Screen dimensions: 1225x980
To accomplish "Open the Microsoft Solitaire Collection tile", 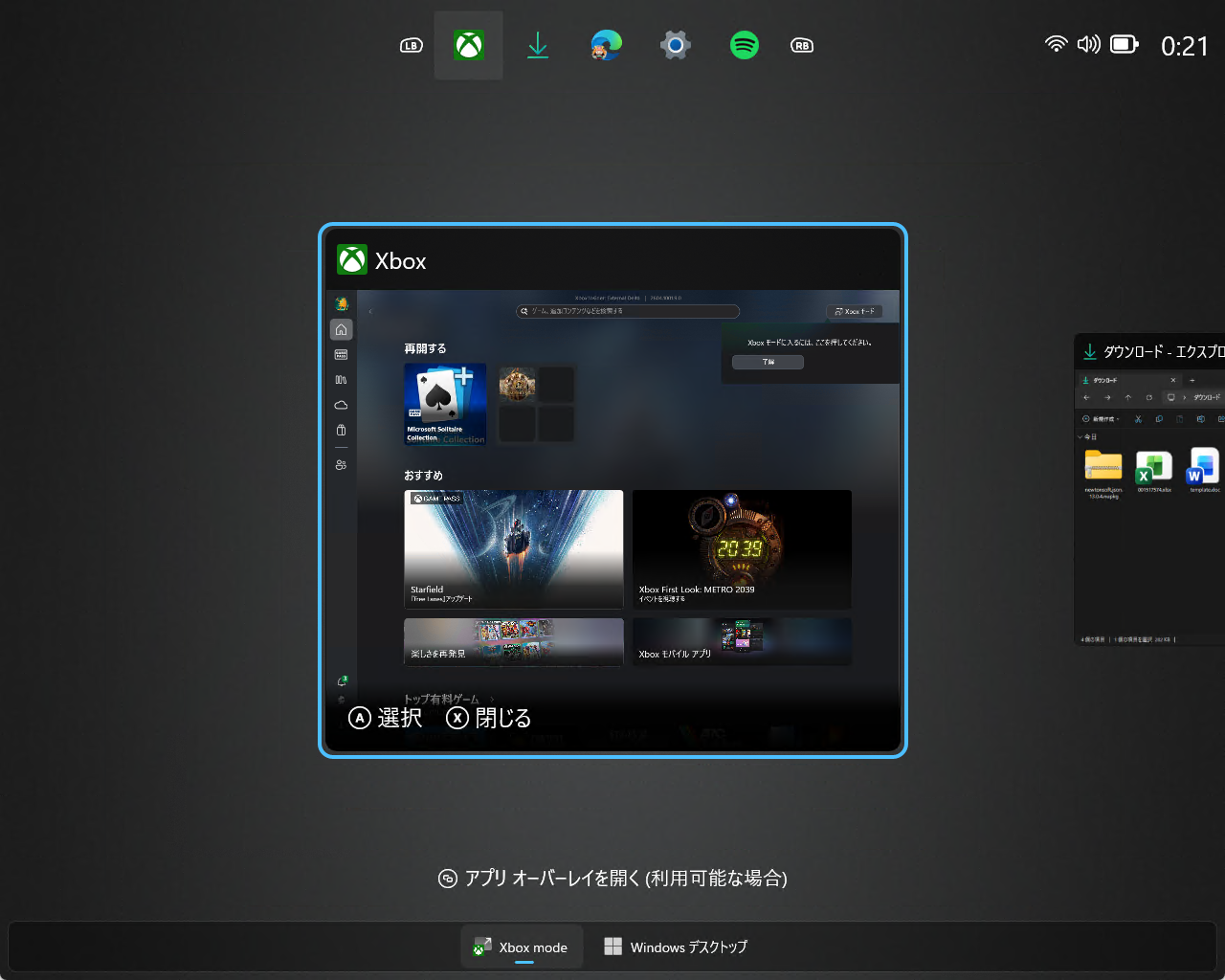I will [445, 404].
